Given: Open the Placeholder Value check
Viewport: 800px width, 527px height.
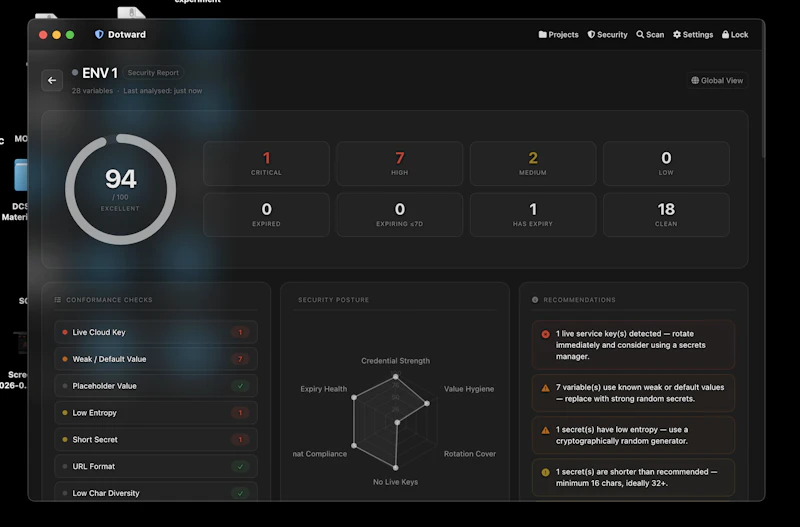Looking at the screenshot, I should click(156, 386).
